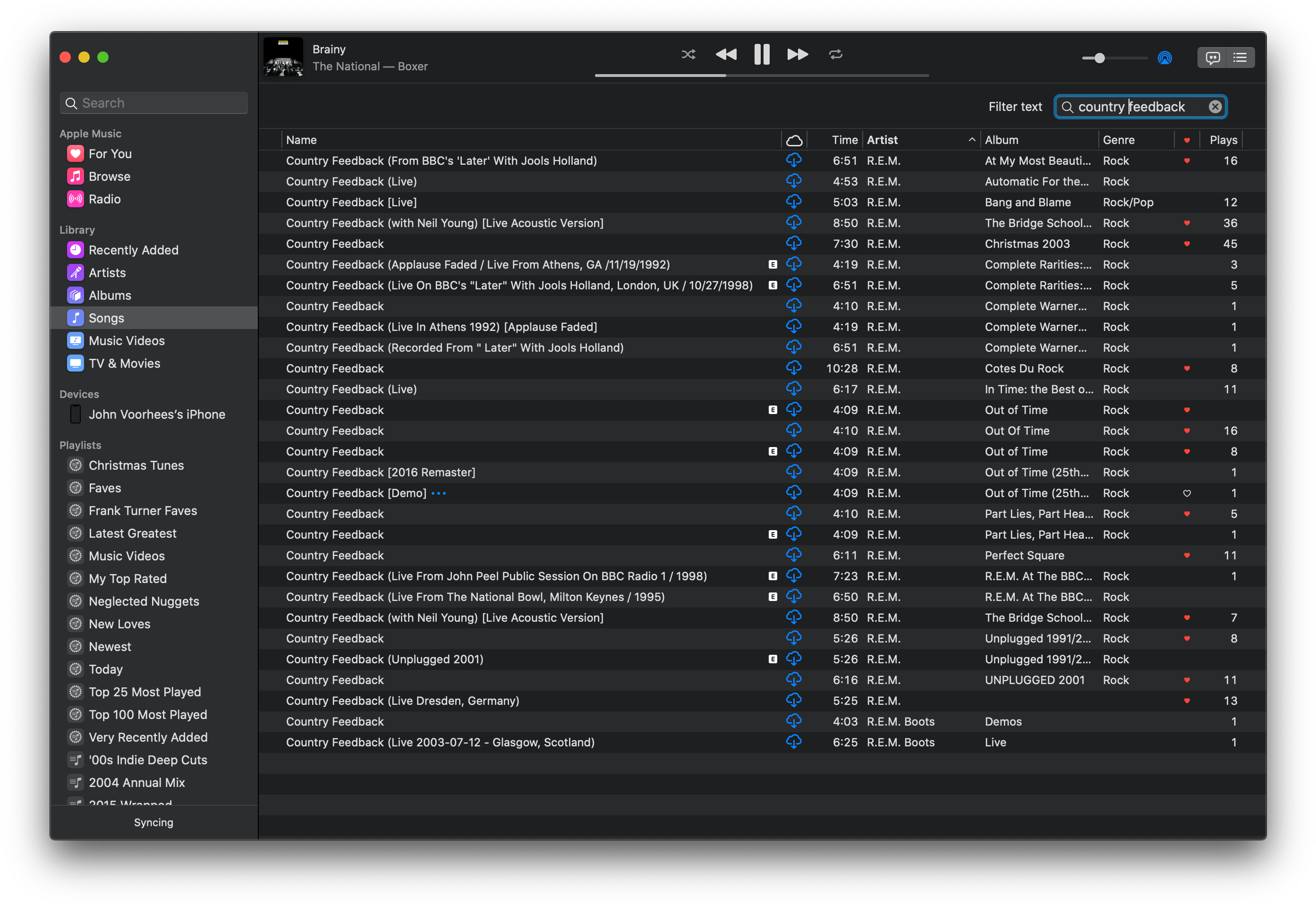The height and width of the screenshot is (905, 1316).
Task: Toggle shuffle playback
Action: 688,54
